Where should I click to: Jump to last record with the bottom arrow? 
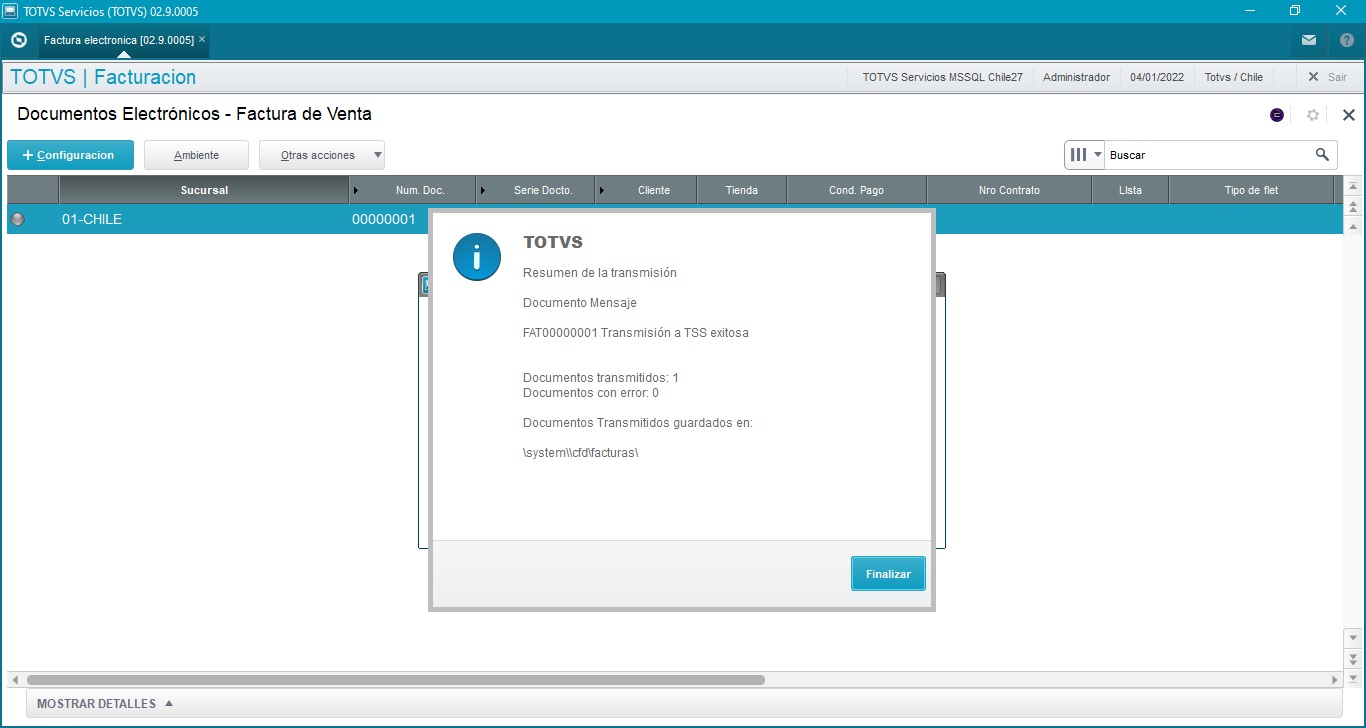click(x=1353, y=679)
